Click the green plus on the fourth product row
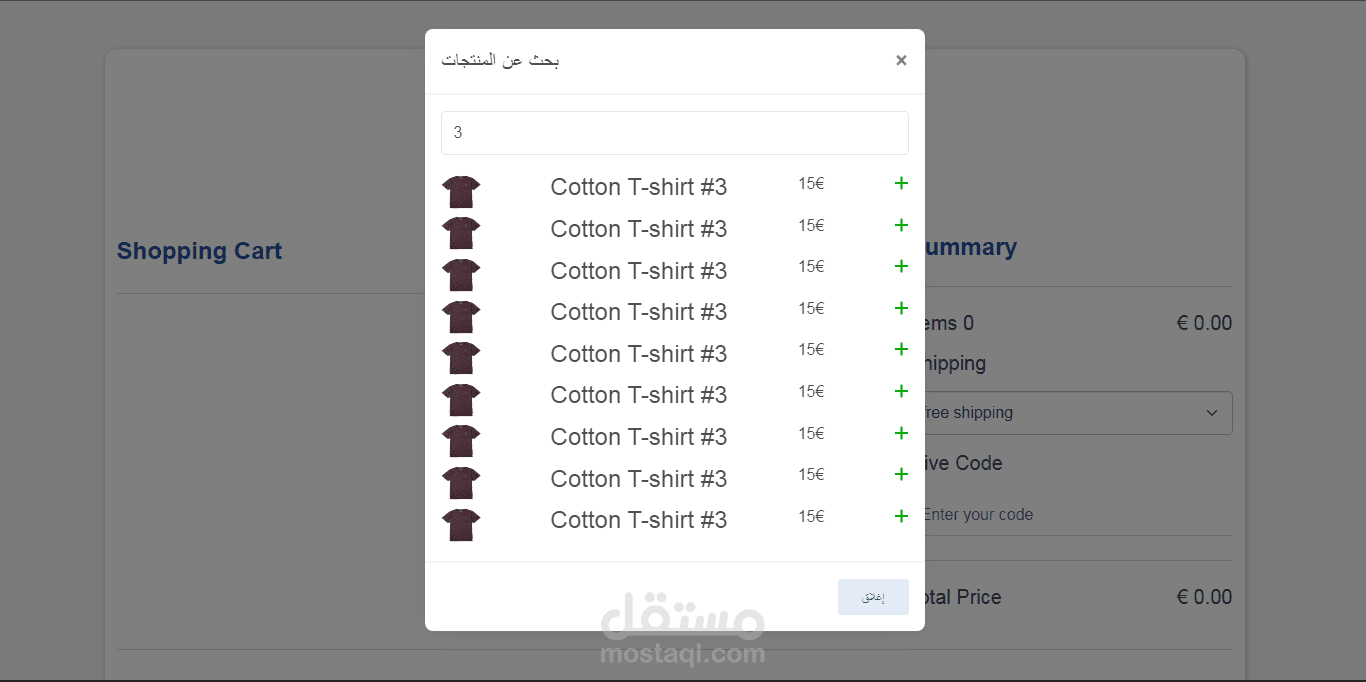The width and height of the screenshot is (1366, 682). pyautogui.click(x=901, y=308)
